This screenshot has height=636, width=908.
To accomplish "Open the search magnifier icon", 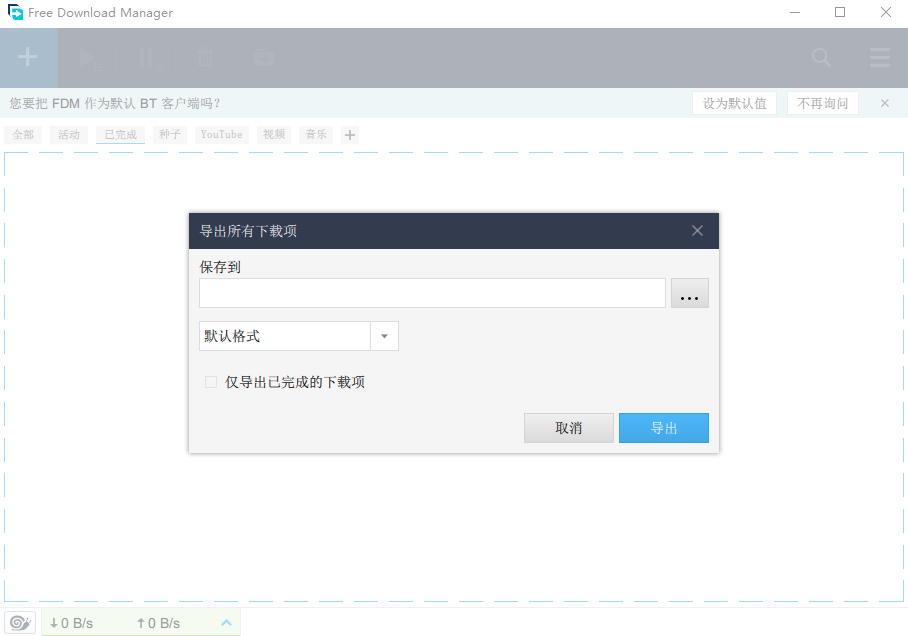I will coord(821,57).
